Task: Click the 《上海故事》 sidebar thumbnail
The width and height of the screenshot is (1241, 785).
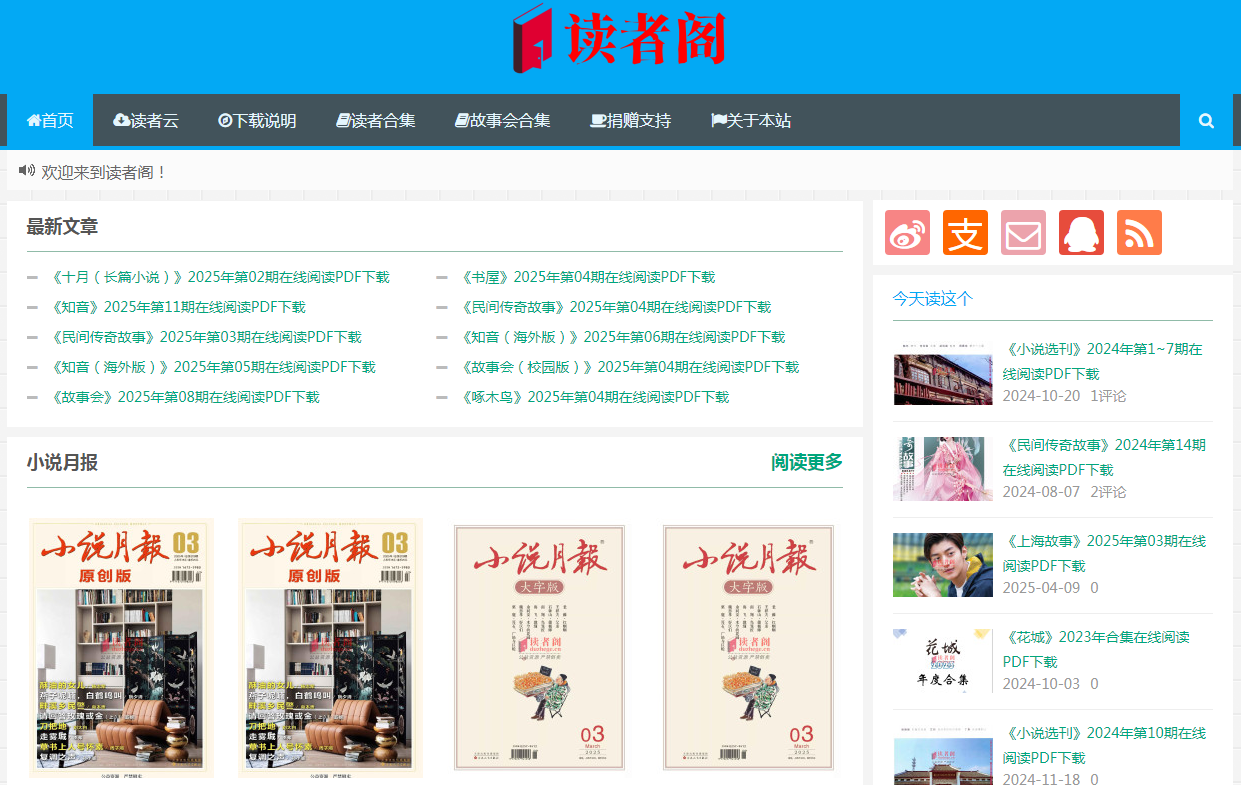Action: tap(942, 564)
